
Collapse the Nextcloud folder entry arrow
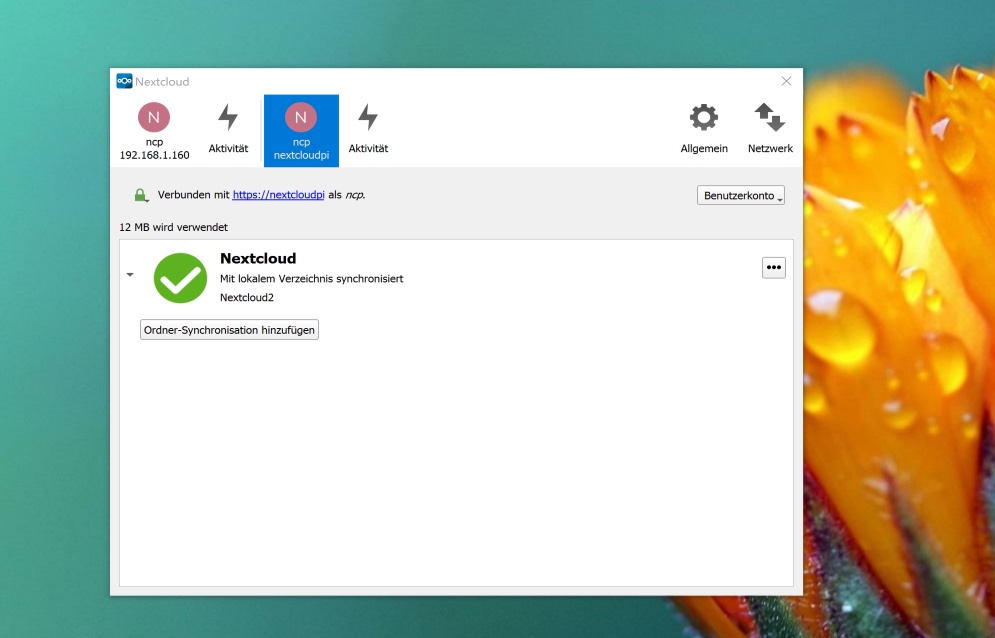tap(130, 275)
